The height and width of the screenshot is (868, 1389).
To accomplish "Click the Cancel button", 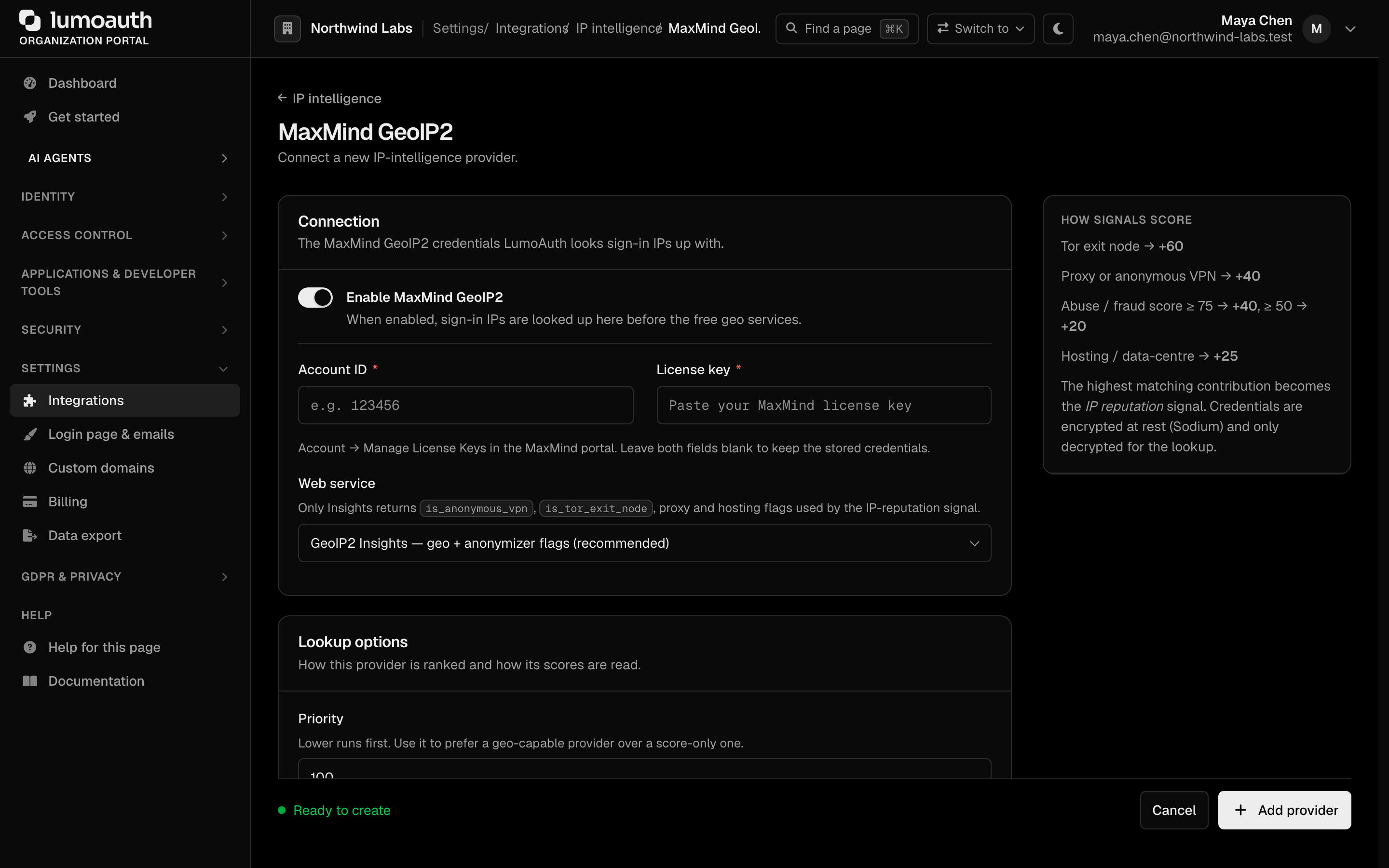I will (1174, 810).
